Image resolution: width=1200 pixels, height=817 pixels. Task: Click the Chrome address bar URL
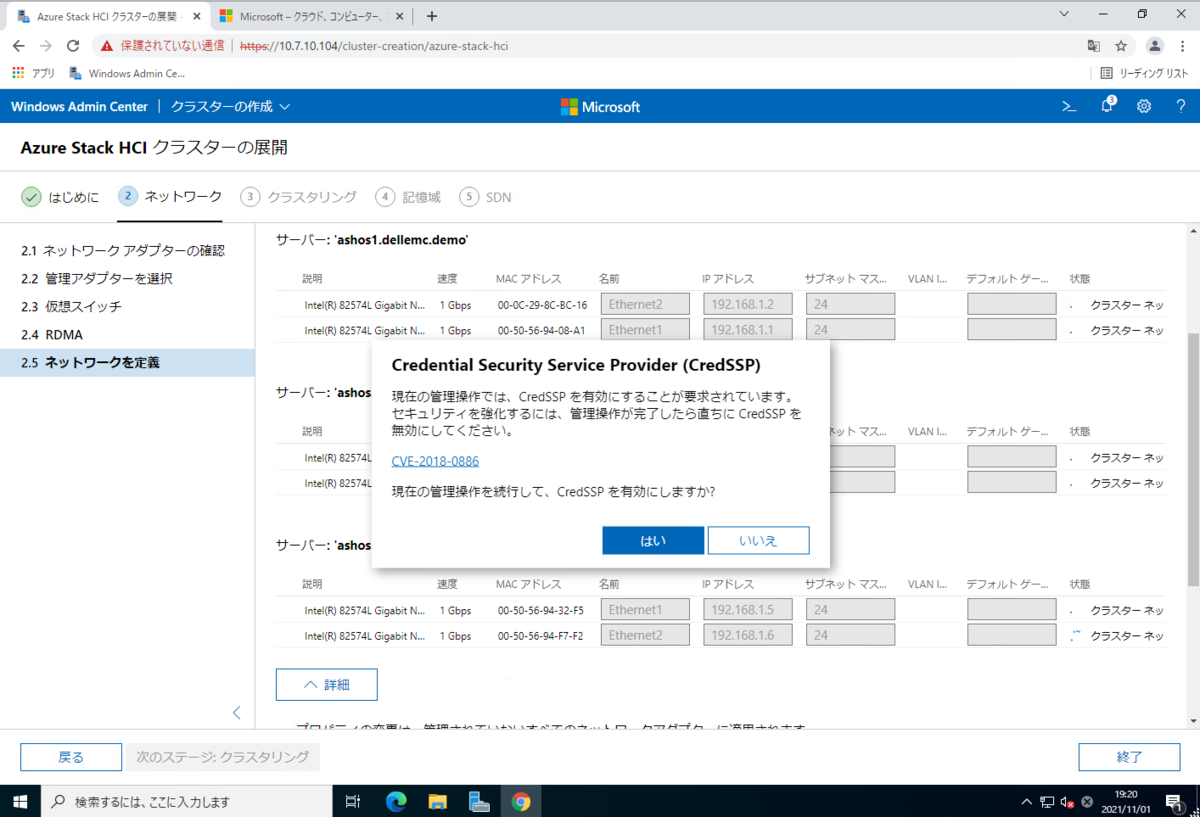coord(375,46)
